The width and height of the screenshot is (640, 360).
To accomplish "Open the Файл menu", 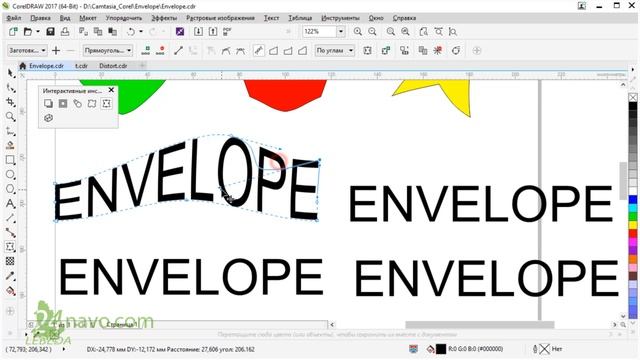I will click(14, 18).
